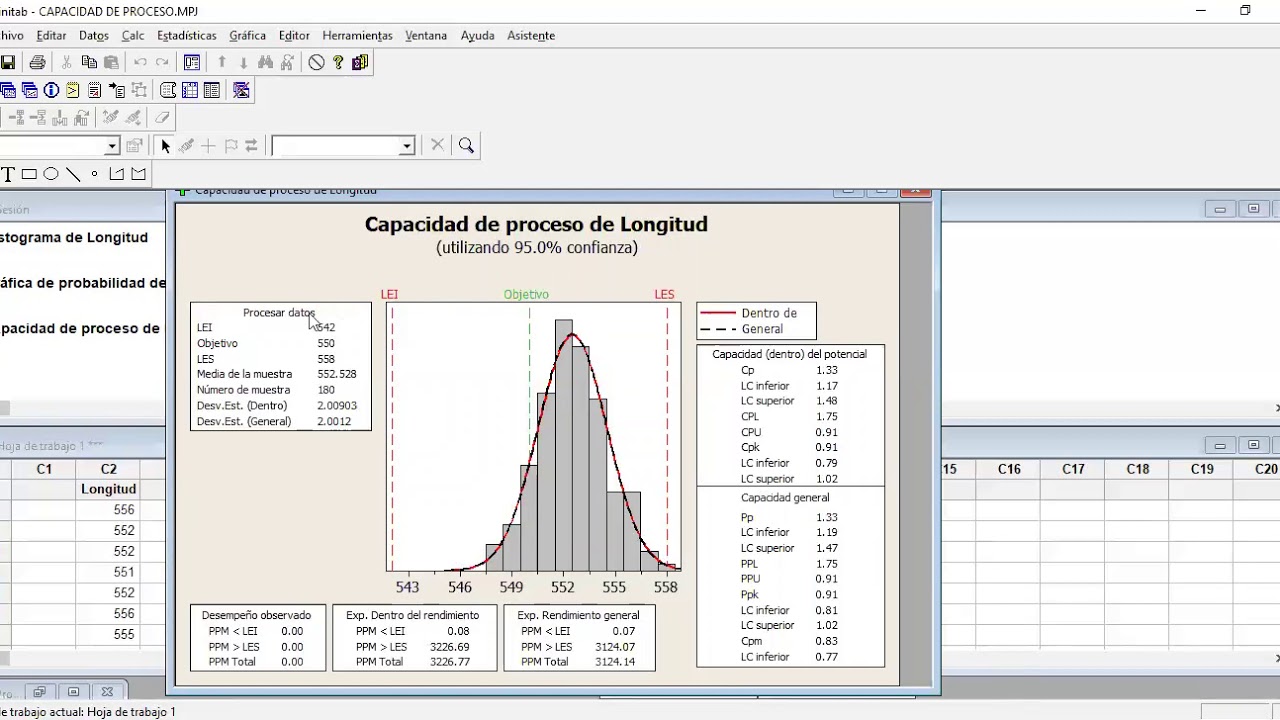Close the capability graph window
1280x720 pixels.
(x=915, y=190)
